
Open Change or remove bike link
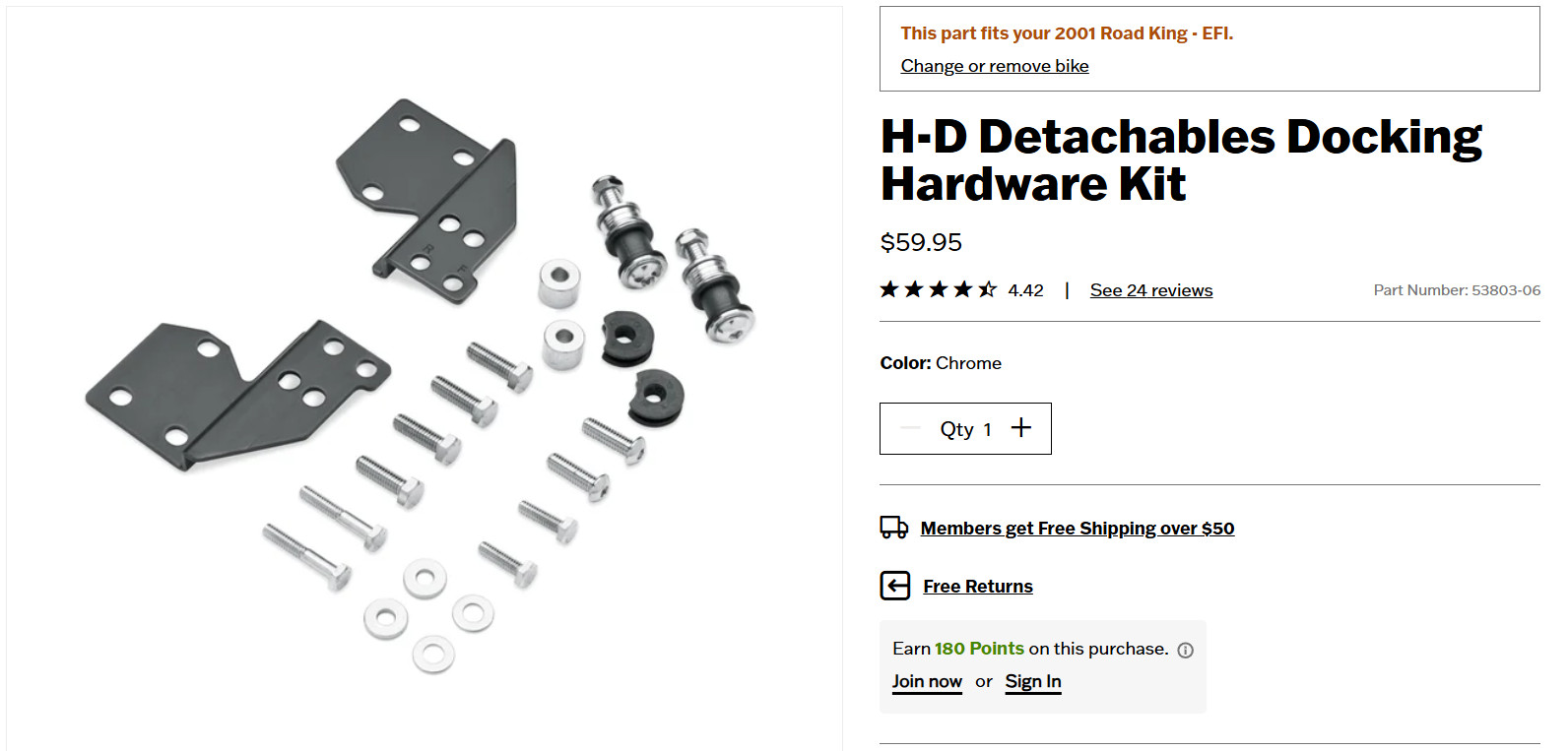click(x=995, y=66)
